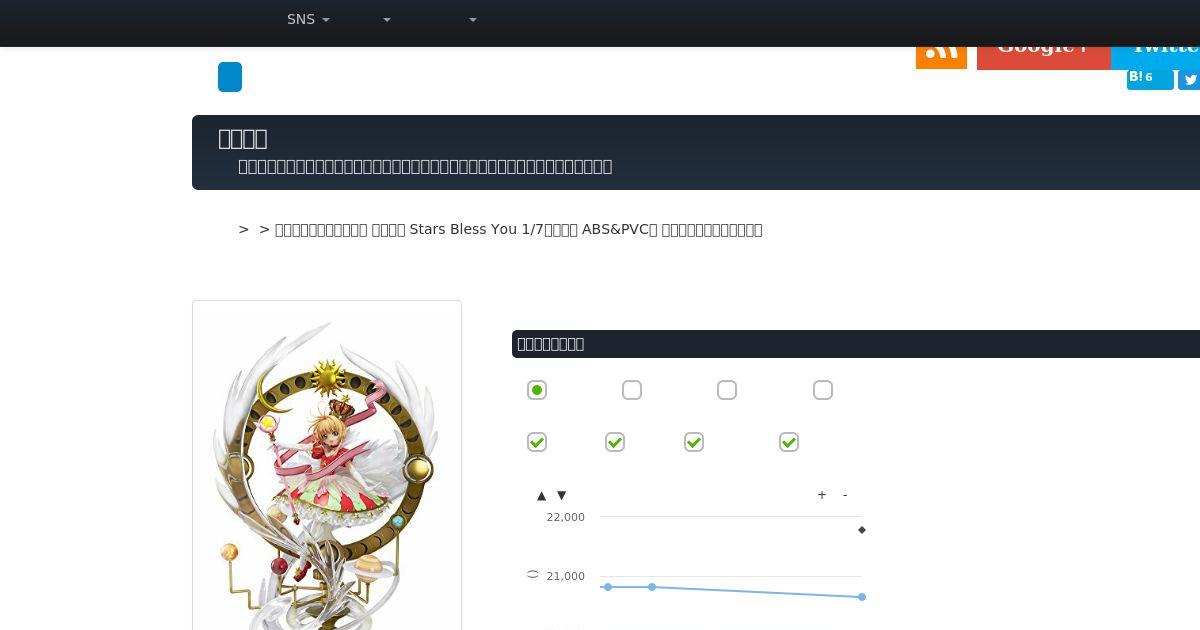Select the fourth radio button in the row

(823, 390)
